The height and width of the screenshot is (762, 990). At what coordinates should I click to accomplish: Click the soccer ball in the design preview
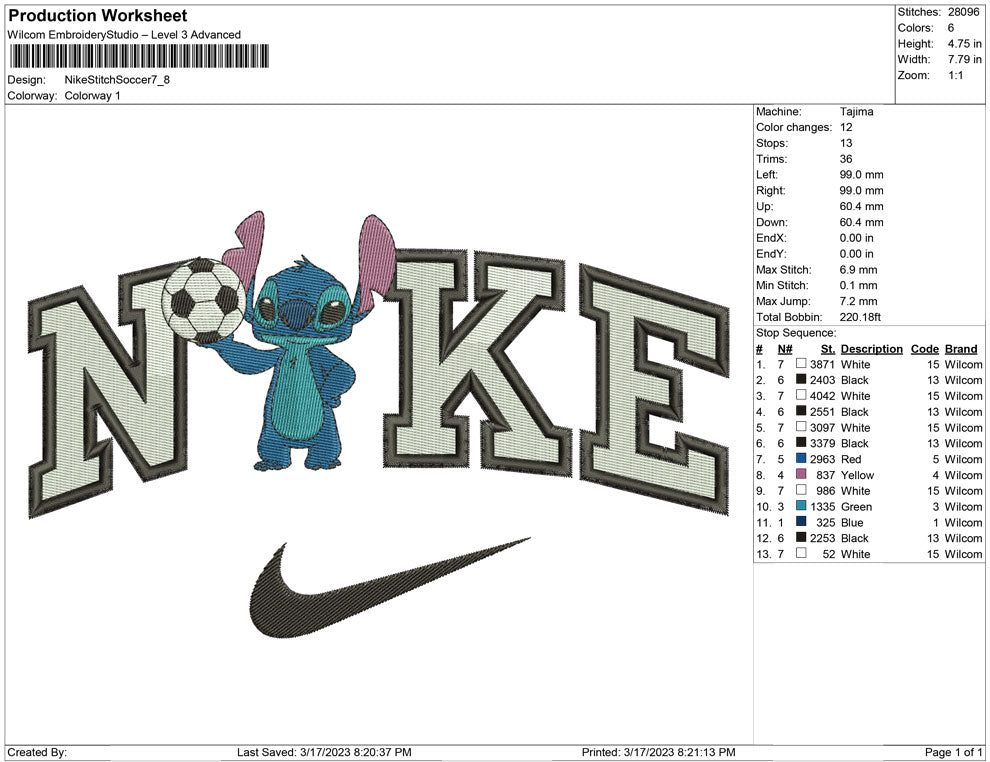pyautogui.click(x=204, y=301)
